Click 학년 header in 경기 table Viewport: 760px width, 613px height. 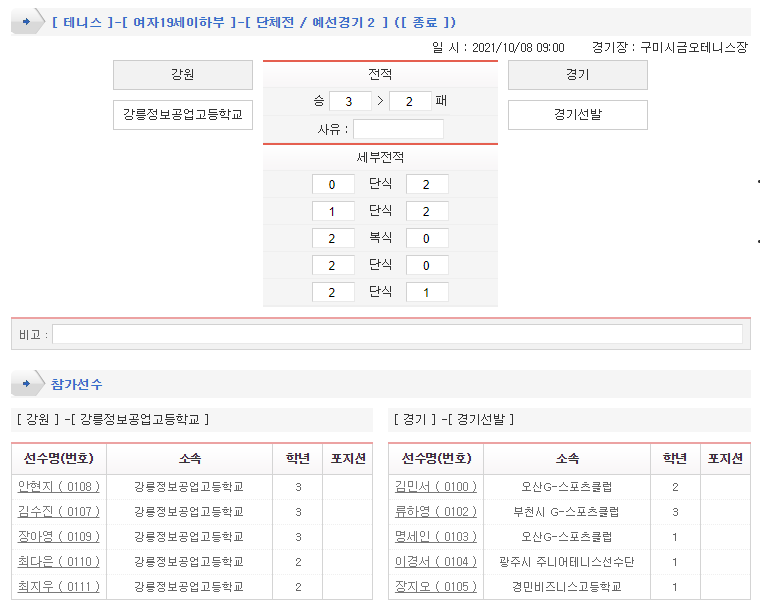(x=675, y=458)
